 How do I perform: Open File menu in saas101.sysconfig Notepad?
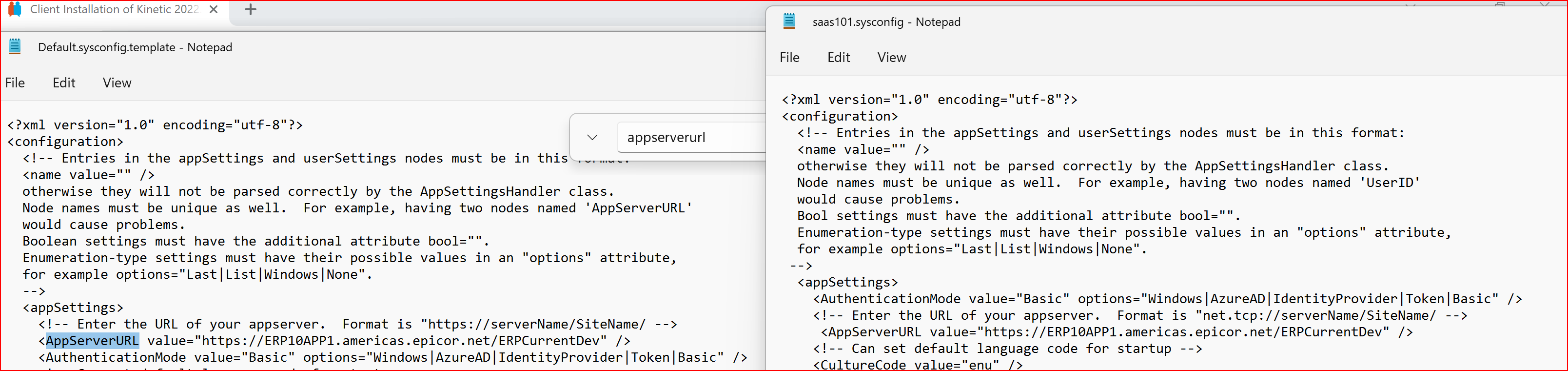pyautogui.click(x=789, y=57)
